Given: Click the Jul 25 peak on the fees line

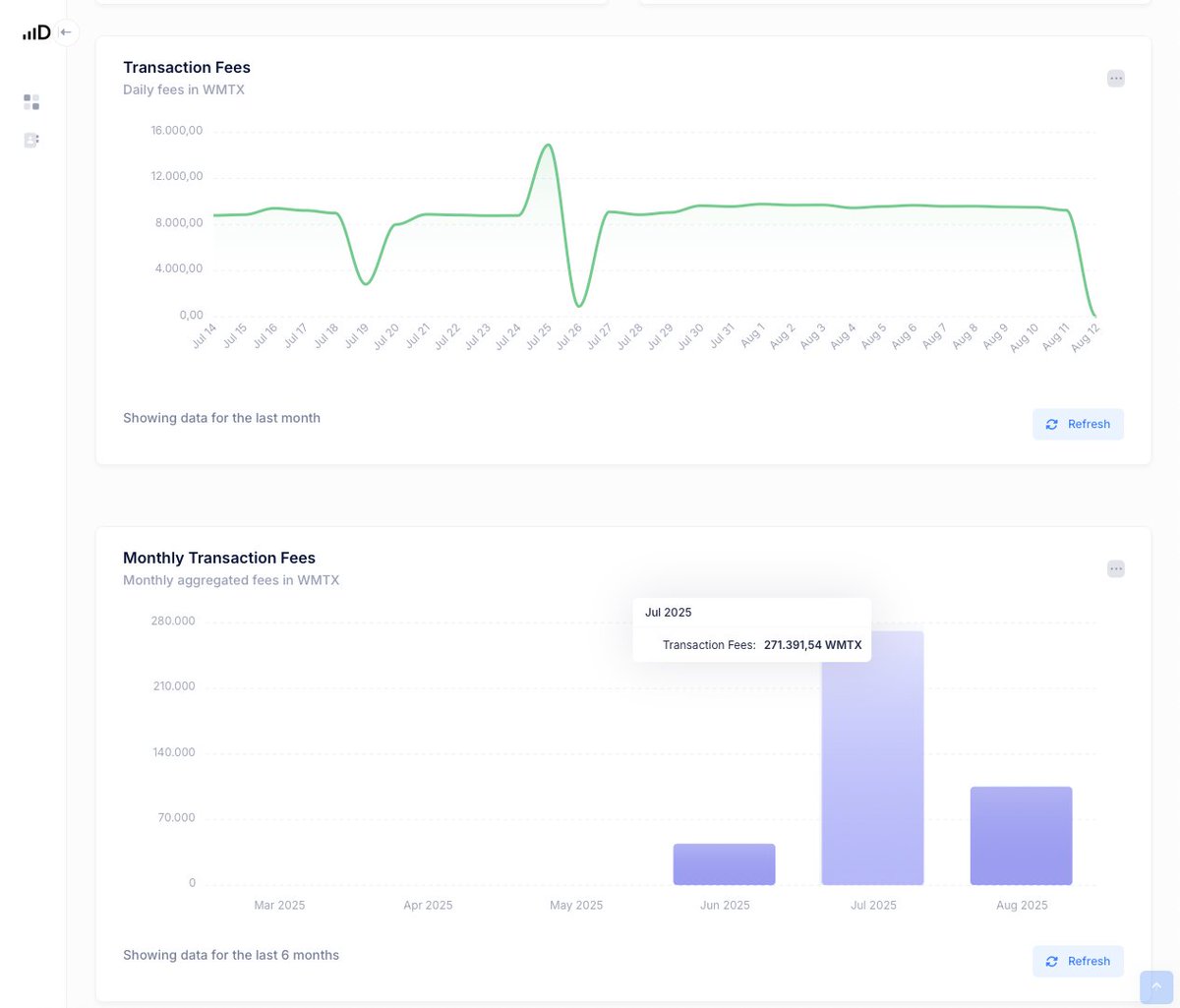Looking at the screenshot, I should (x=548, y=146).
